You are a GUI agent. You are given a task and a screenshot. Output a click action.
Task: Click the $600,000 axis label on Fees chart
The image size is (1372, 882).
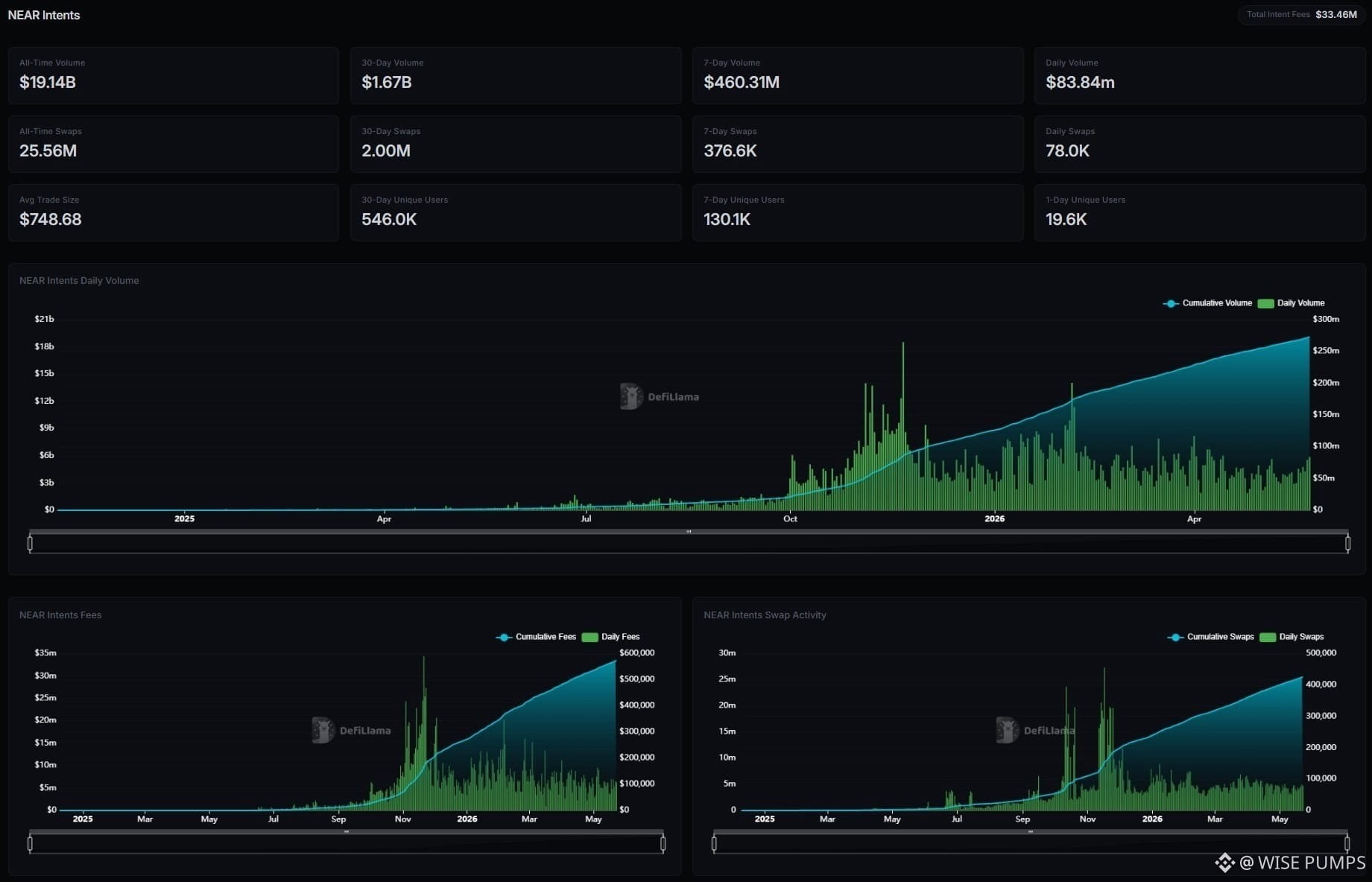637,653
